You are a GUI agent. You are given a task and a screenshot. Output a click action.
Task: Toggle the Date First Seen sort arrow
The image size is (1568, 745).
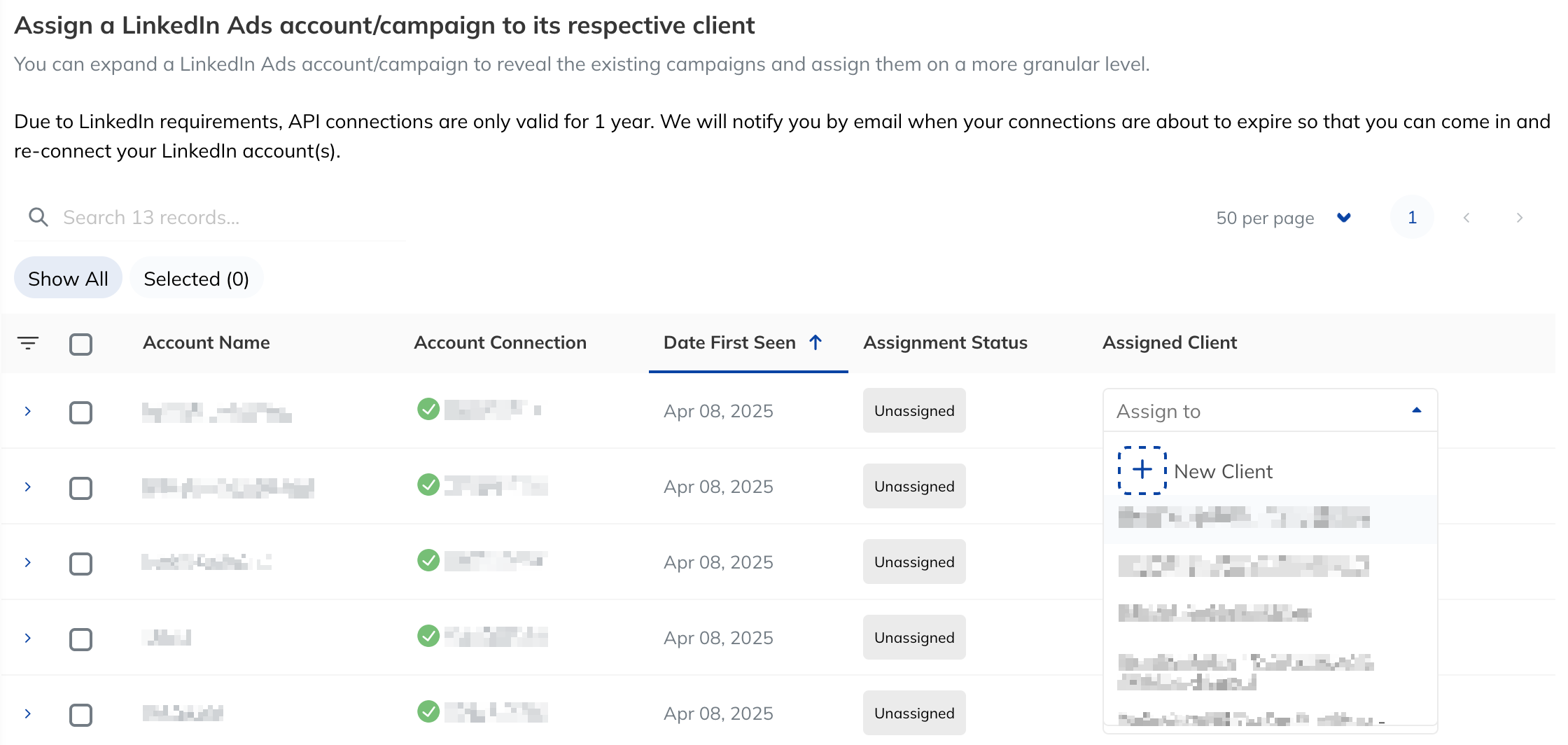pos(815,342)
